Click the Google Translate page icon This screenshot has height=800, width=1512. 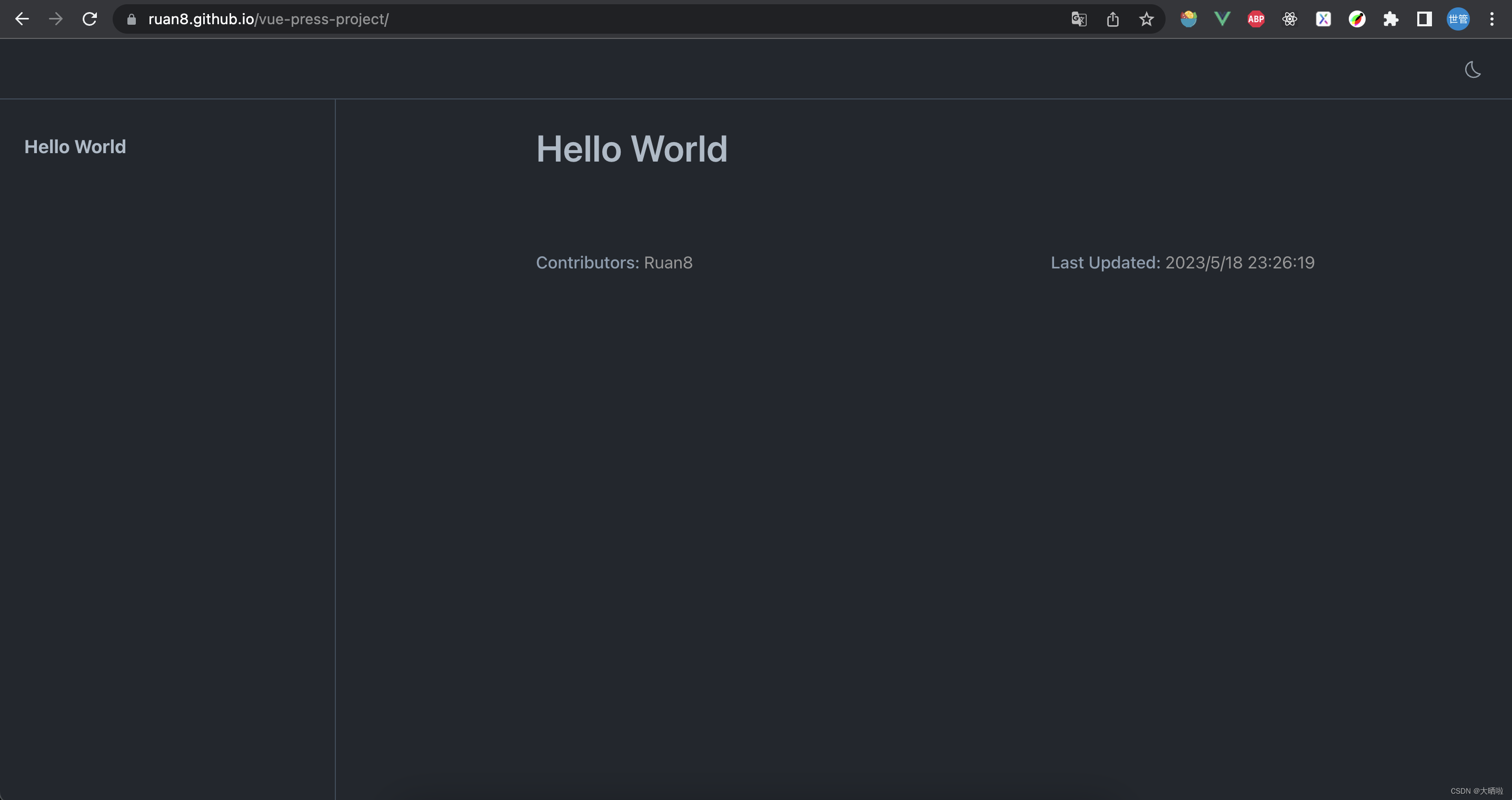tap(1079, 19)
